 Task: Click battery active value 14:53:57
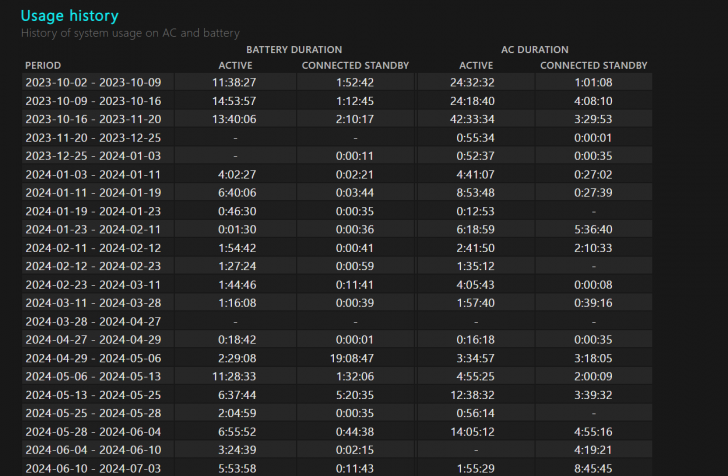235,100
